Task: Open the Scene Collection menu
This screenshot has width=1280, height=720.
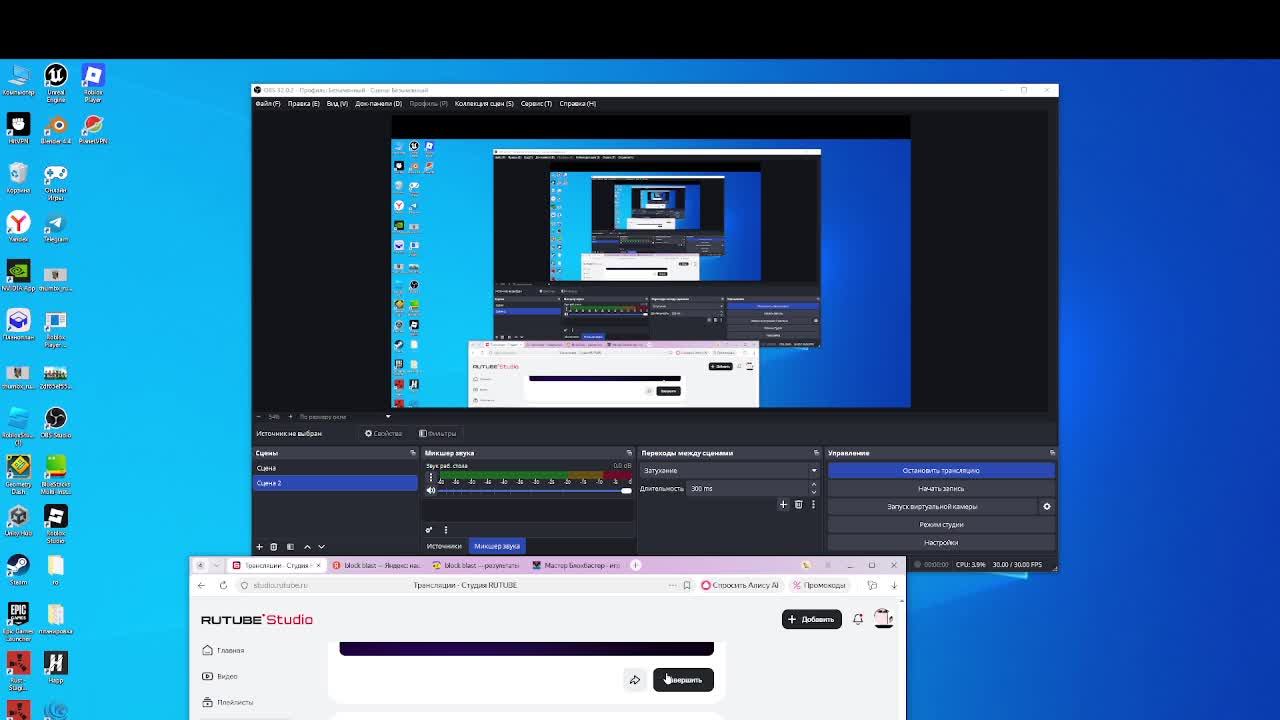Action: (x=484, y=103)
